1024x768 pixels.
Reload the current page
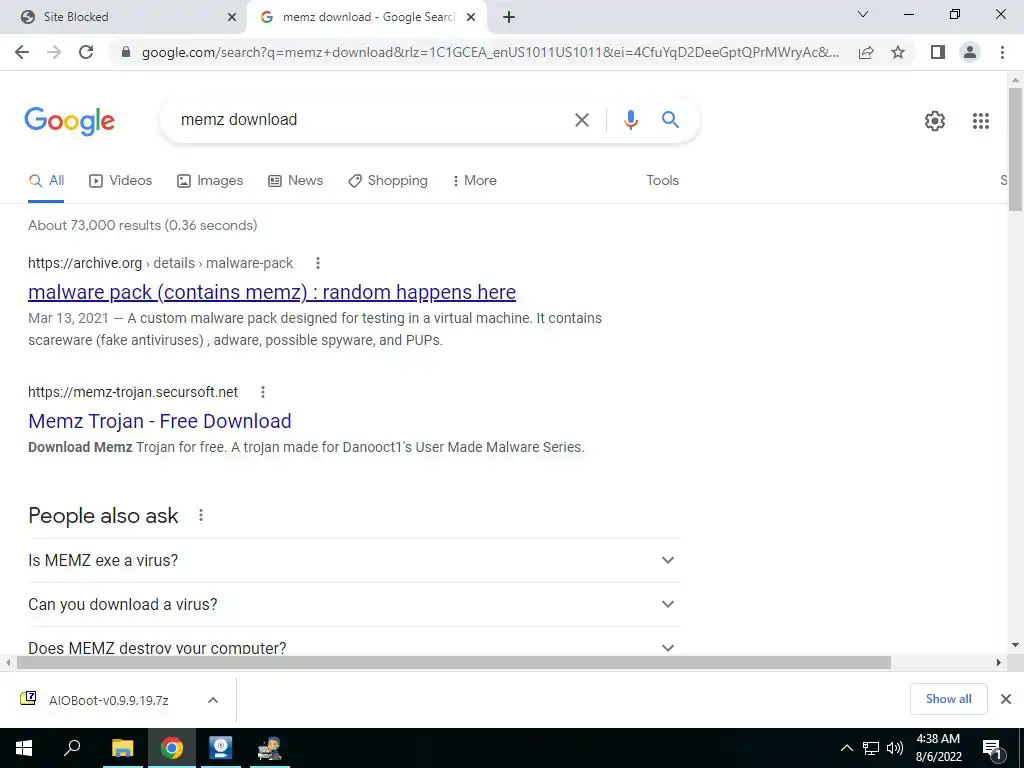coord(86,52)
